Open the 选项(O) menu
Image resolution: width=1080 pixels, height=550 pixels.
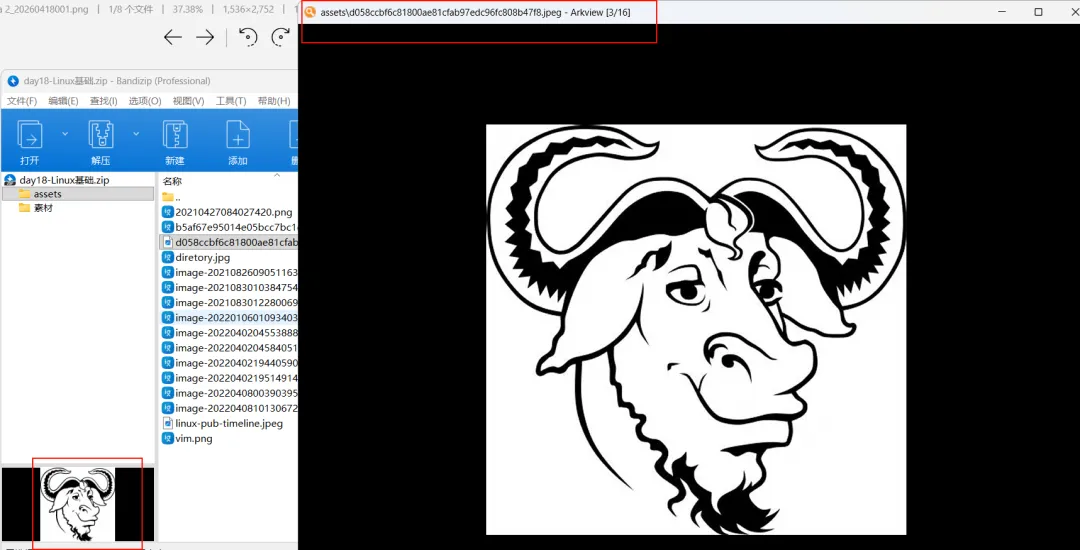pos(145,101)
